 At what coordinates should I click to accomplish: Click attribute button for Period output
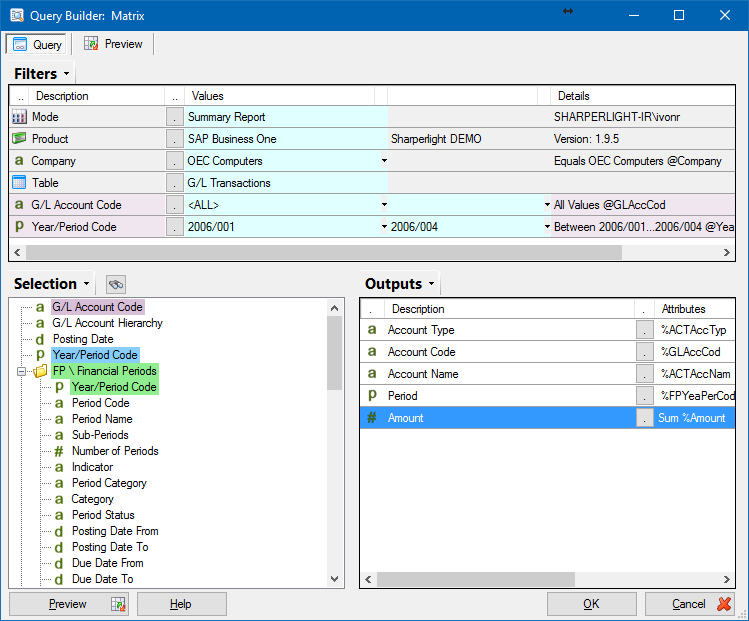pyautogui.click(x=644, y=396)
